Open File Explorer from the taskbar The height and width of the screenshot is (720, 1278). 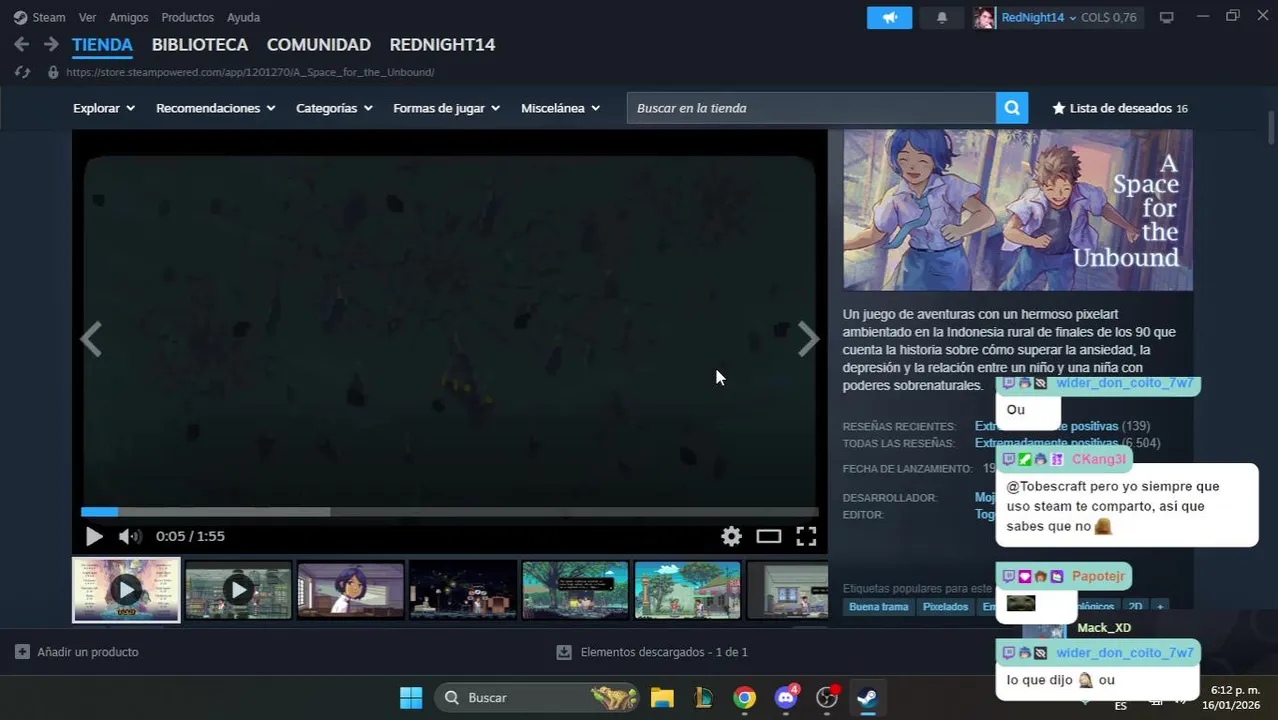click(662, 697)
